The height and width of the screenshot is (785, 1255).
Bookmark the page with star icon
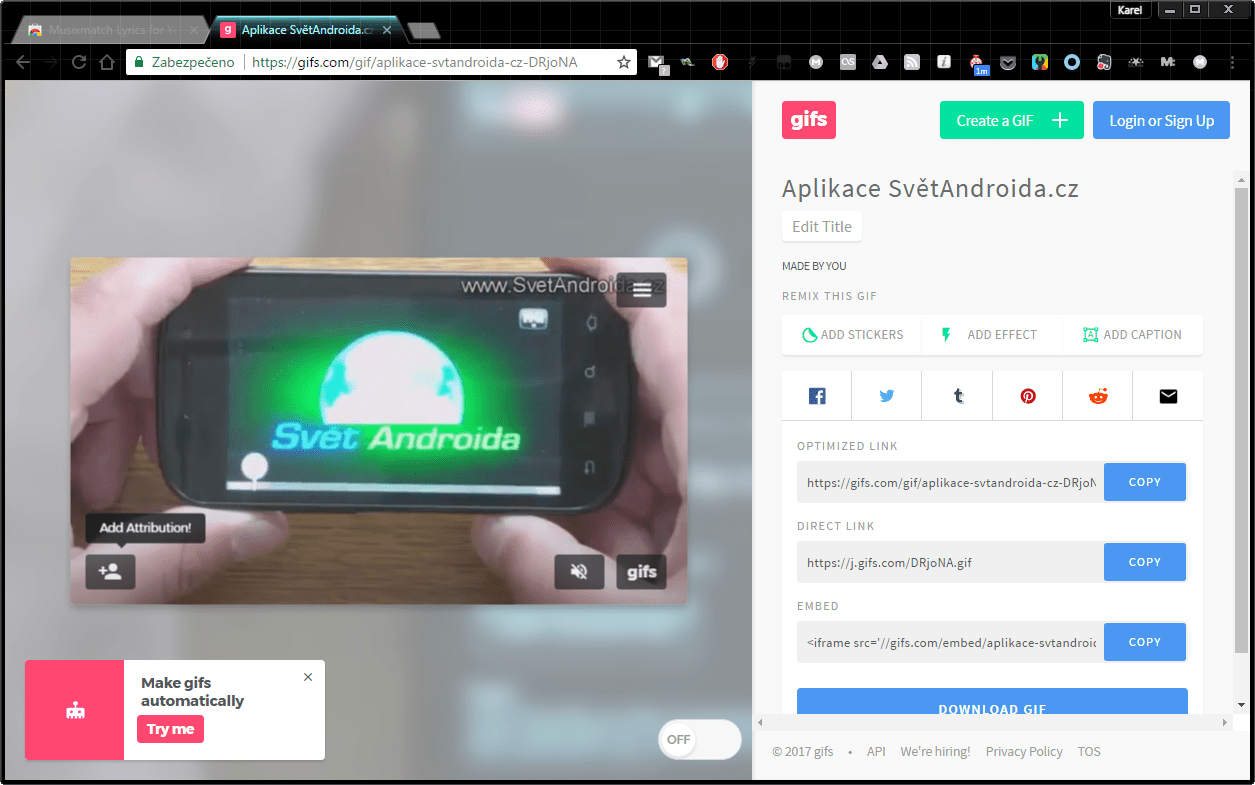(x=624, y=62)
